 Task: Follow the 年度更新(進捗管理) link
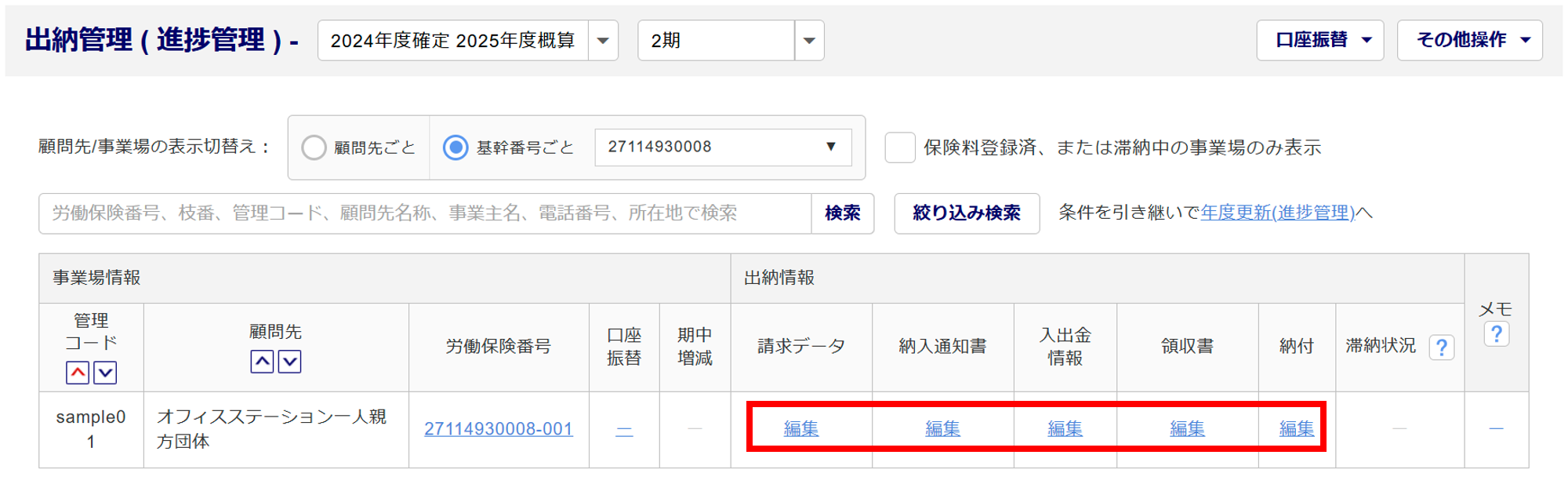pyautogui.click(x=1278, y=213)
